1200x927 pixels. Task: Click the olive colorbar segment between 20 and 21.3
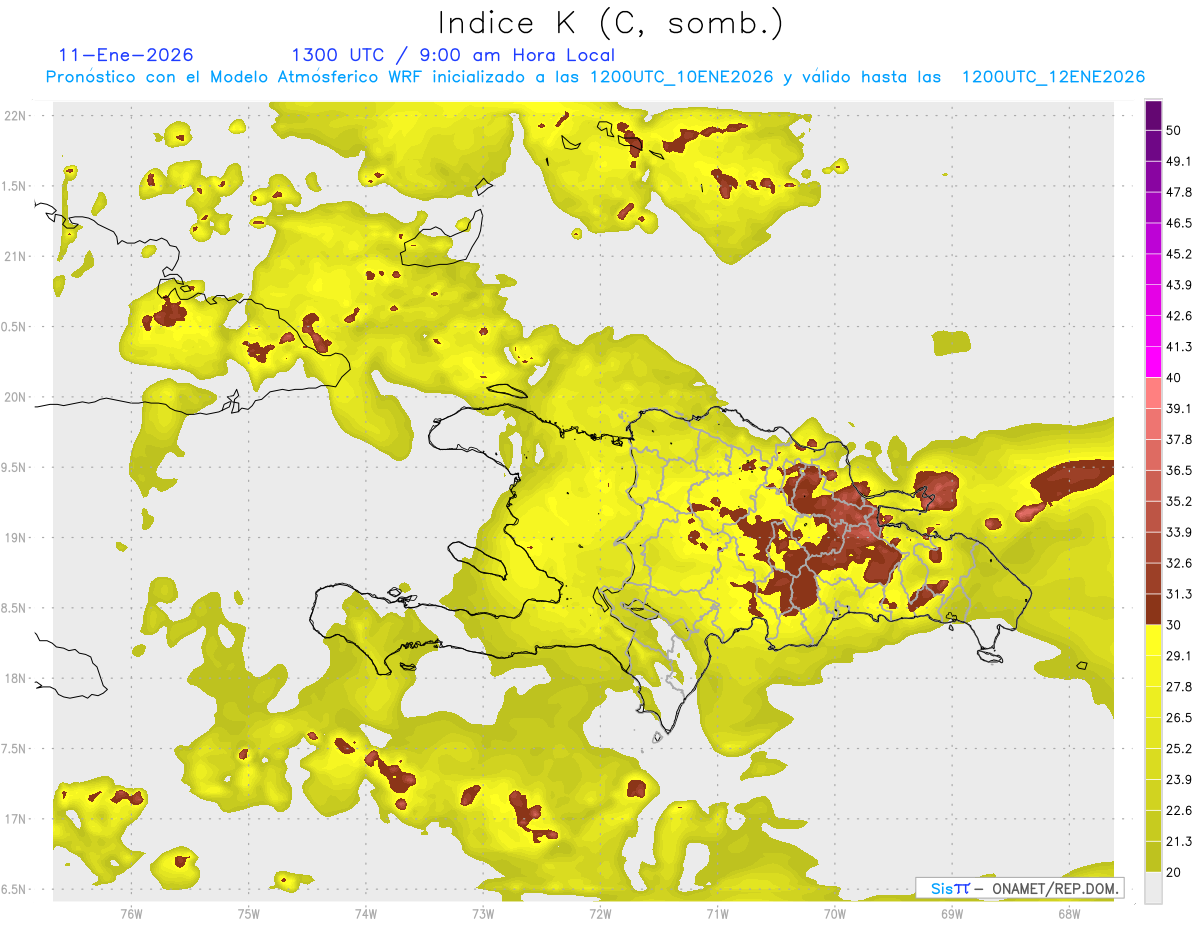(1153, 858)
